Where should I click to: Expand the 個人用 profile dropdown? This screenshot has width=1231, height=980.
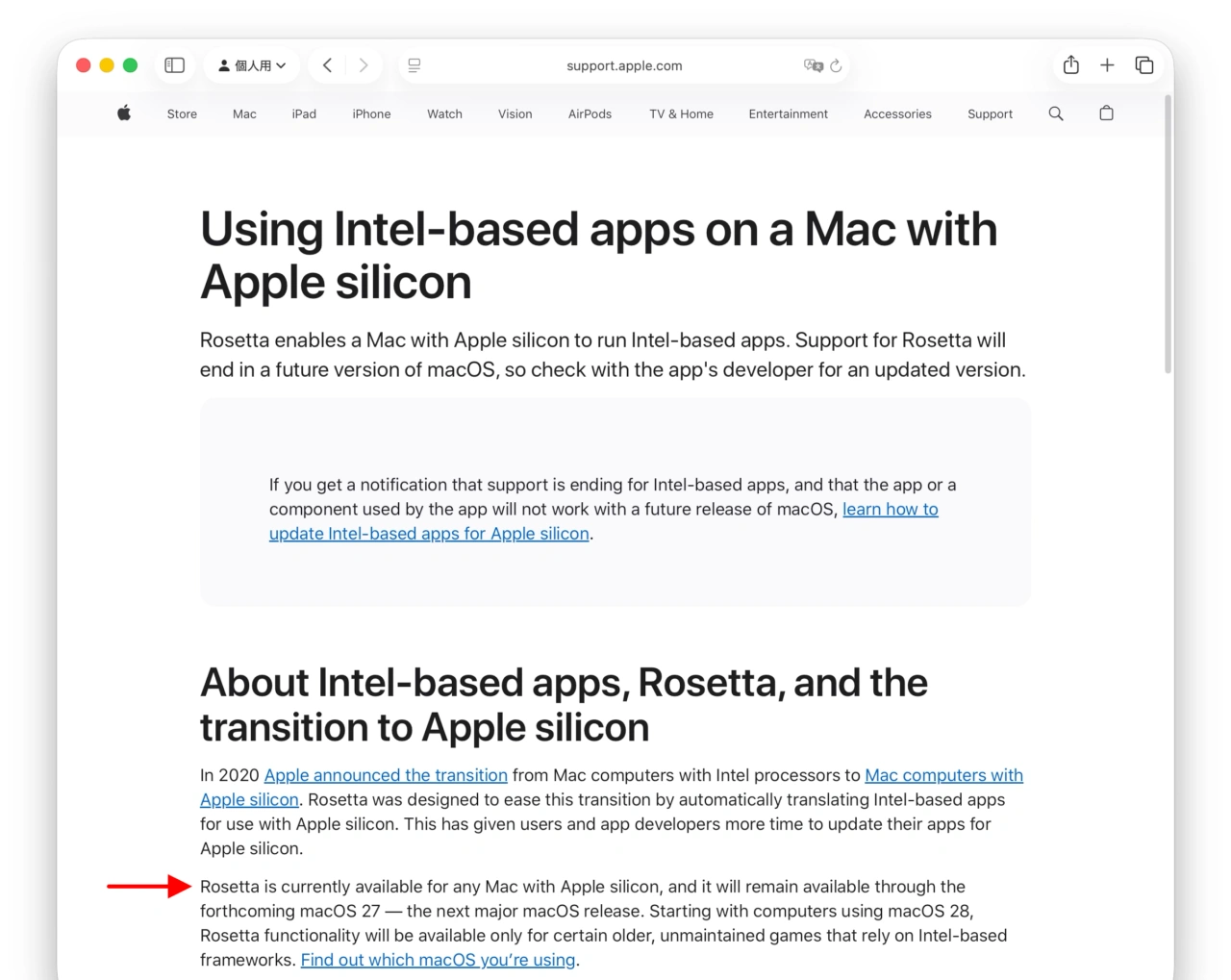coord(252,64)
